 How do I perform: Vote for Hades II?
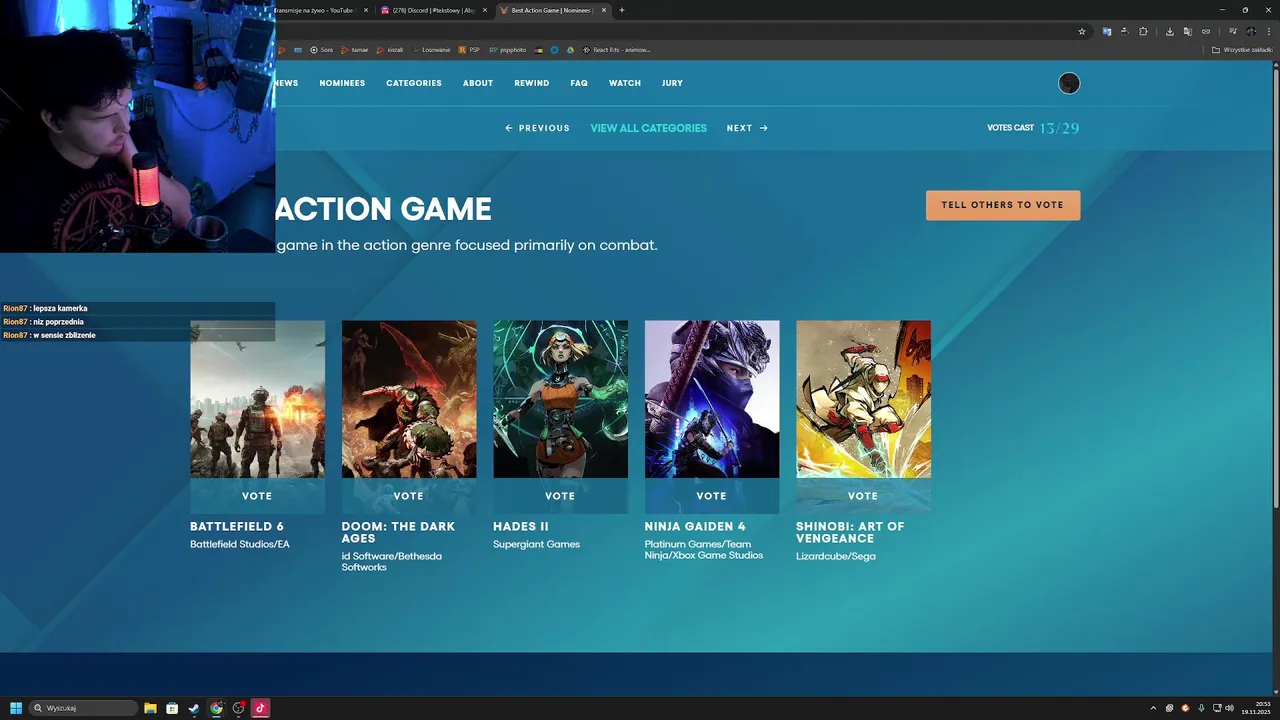pyautogui.click(x=560, y=496)
